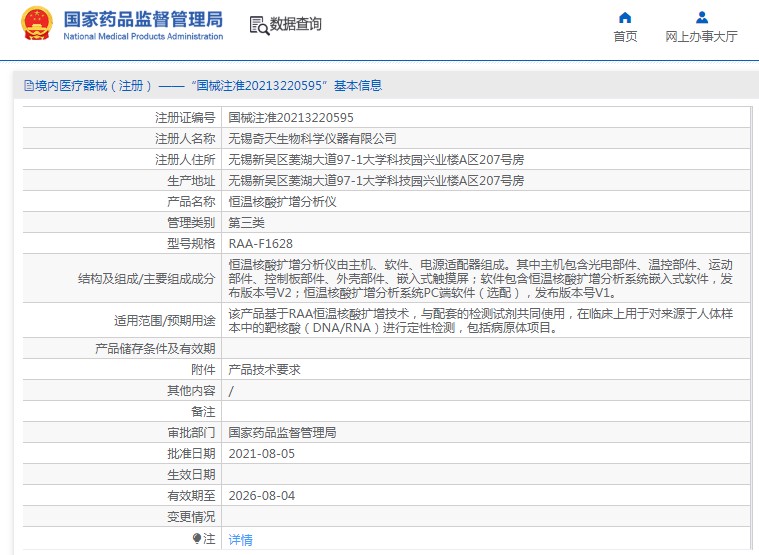Viewport: 759px width, 555px height.
Task: Select attachment value 产品技术要求
Action: coord(264,370)
